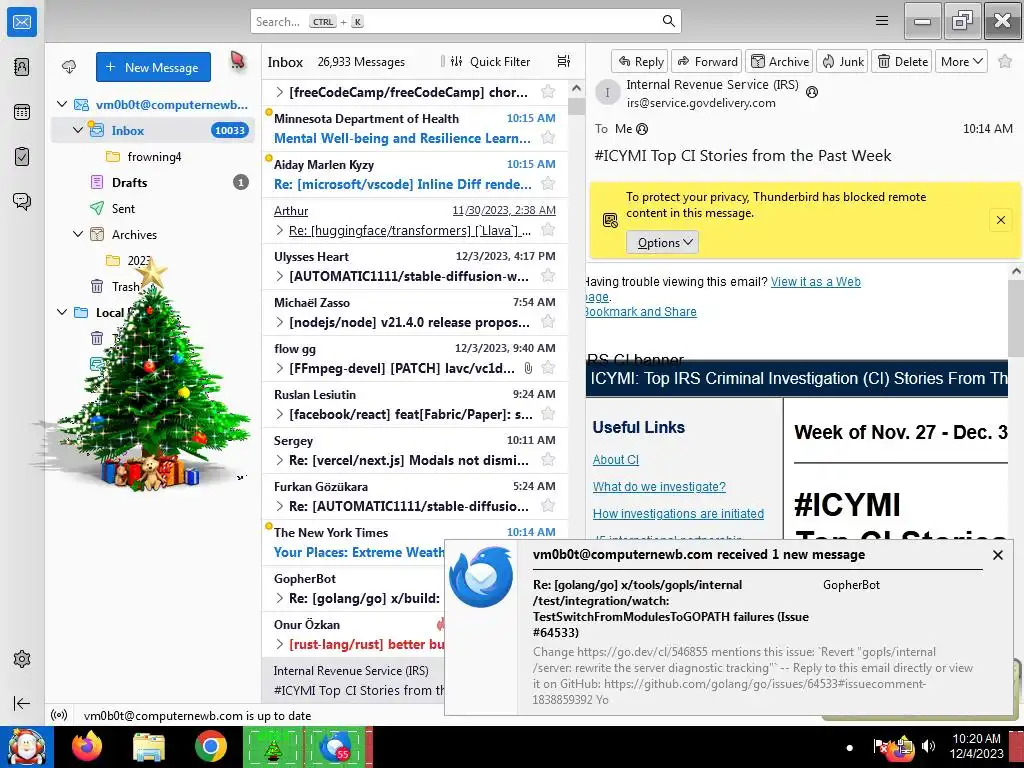Expand the freeCodeCamp message thread

(x=280, y=92)
